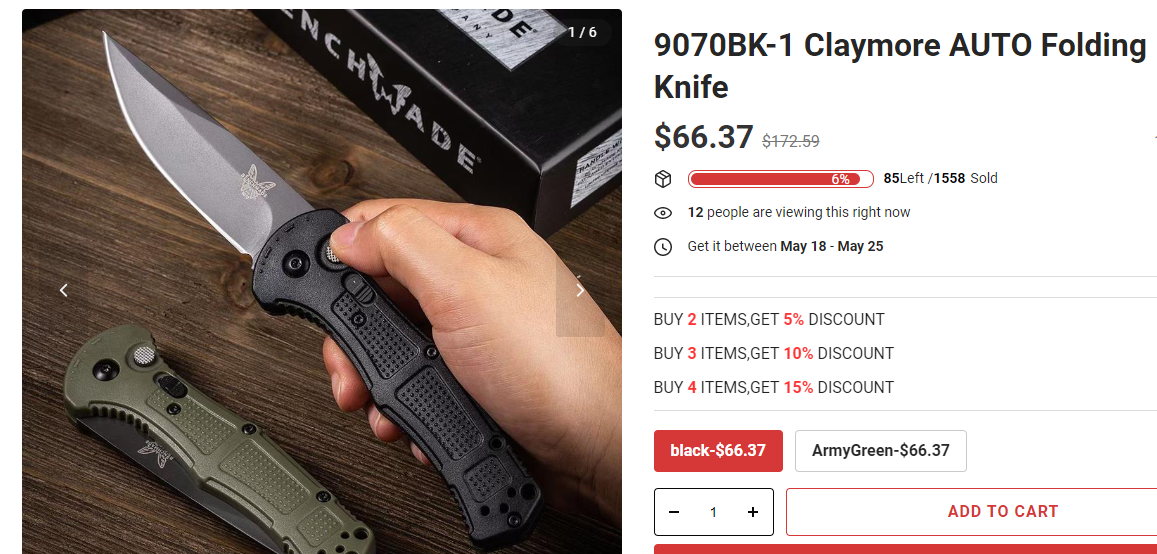Image resolution: width=1157 pixels, height=554 pixels.
Task: Advance to the next product image
Action: pos(580,291)
